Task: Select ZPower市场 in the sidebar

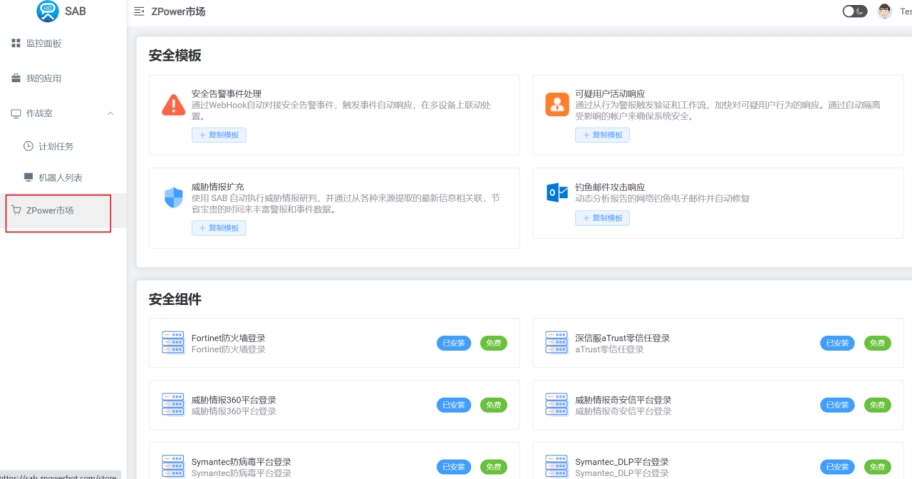Action: tap(49, 210)
